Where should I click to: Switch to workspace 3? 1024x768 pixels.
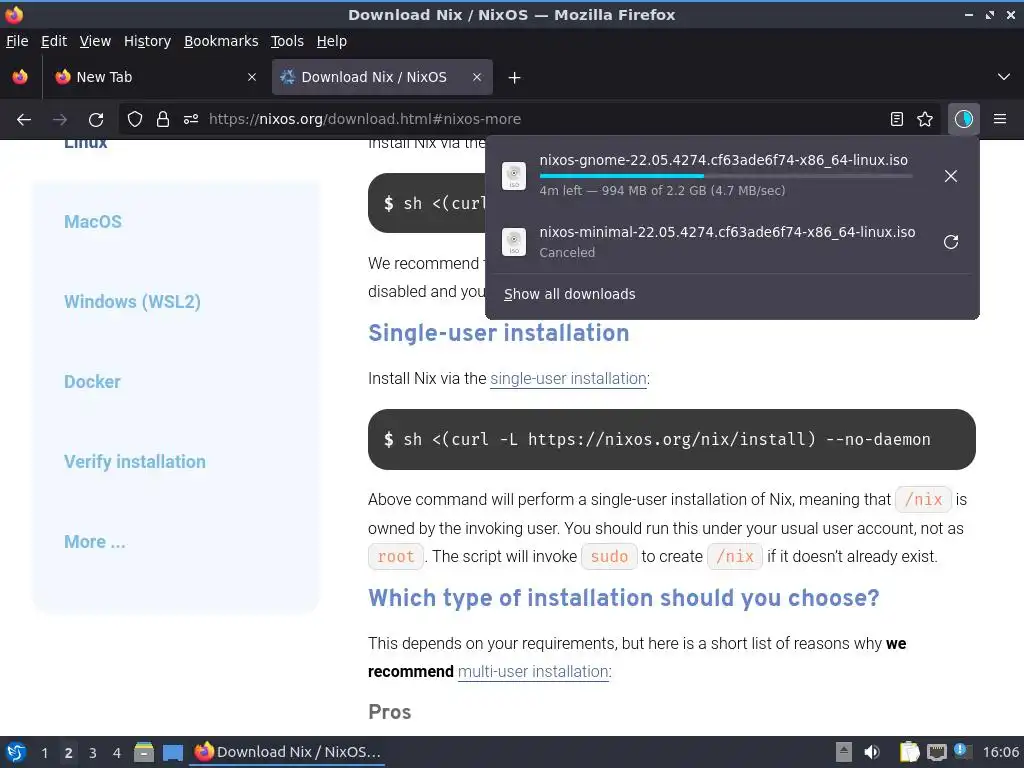pos(93,752)
